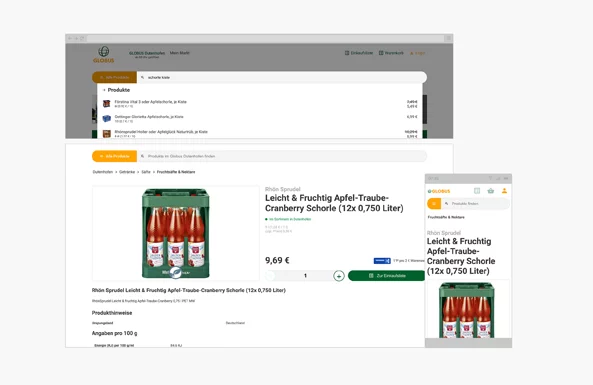Enlarge the main Schorle crate product image

coord(176,233)
